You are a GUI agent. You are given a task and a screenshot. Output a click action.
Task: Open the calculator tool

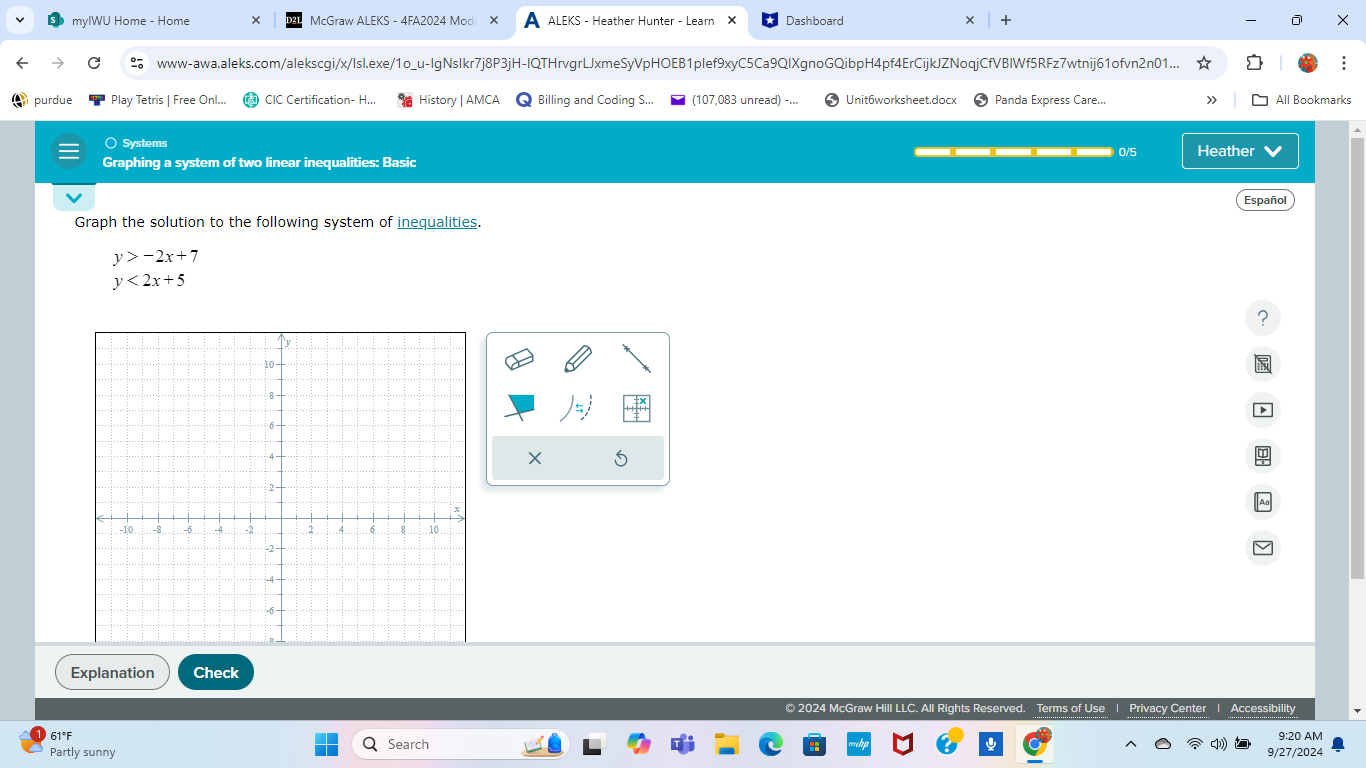(x=1263, y=364)
